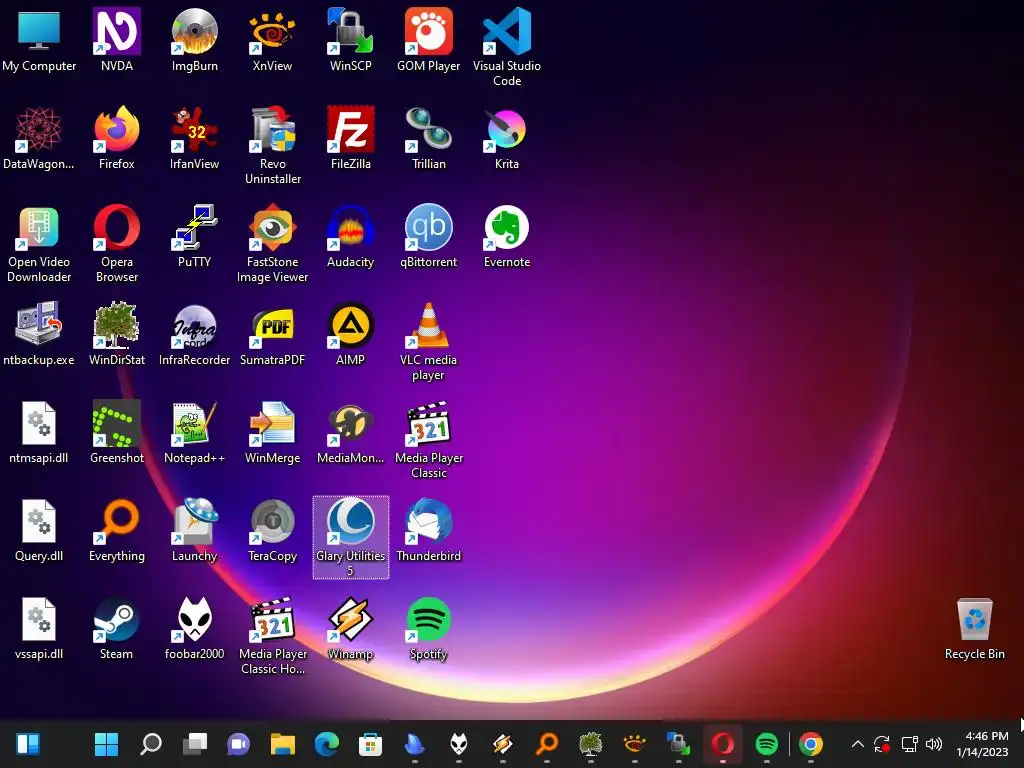Select the ntbackup.exe file icon
Viewport: 1024px width, 768px height.
click(39, 333)
